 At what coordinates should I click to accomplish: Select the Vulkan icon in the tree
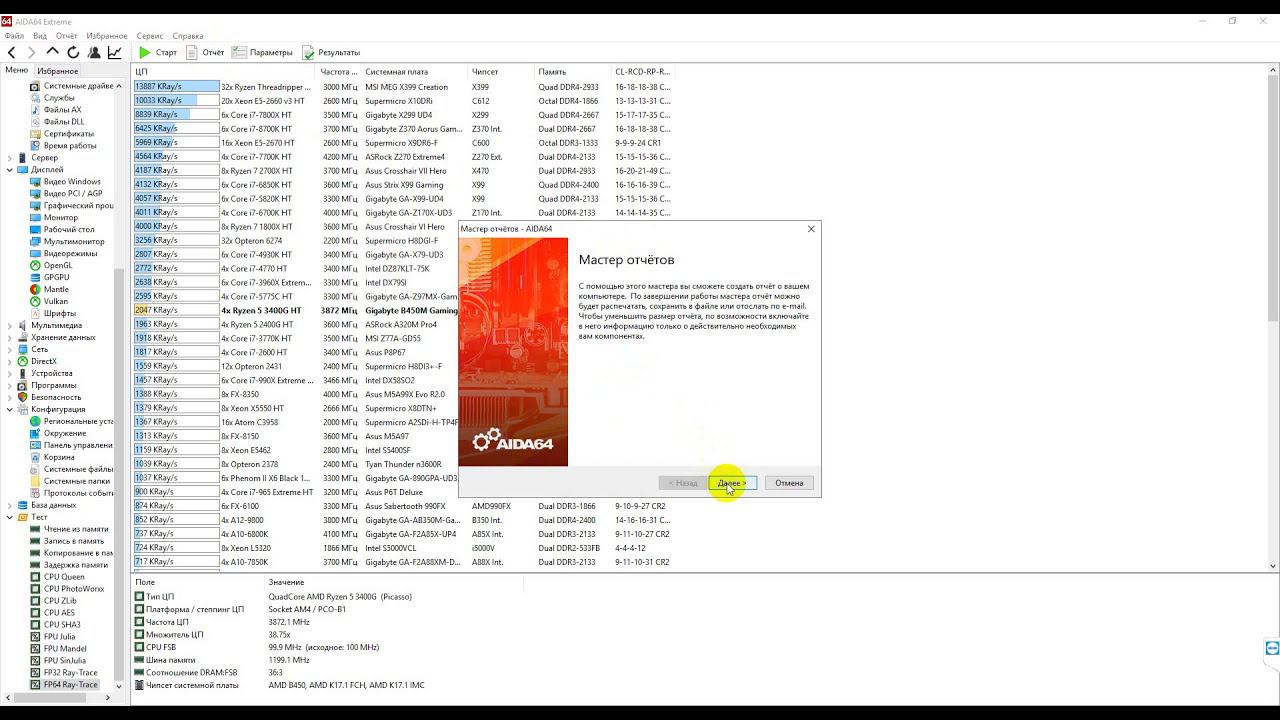point(35,301)
